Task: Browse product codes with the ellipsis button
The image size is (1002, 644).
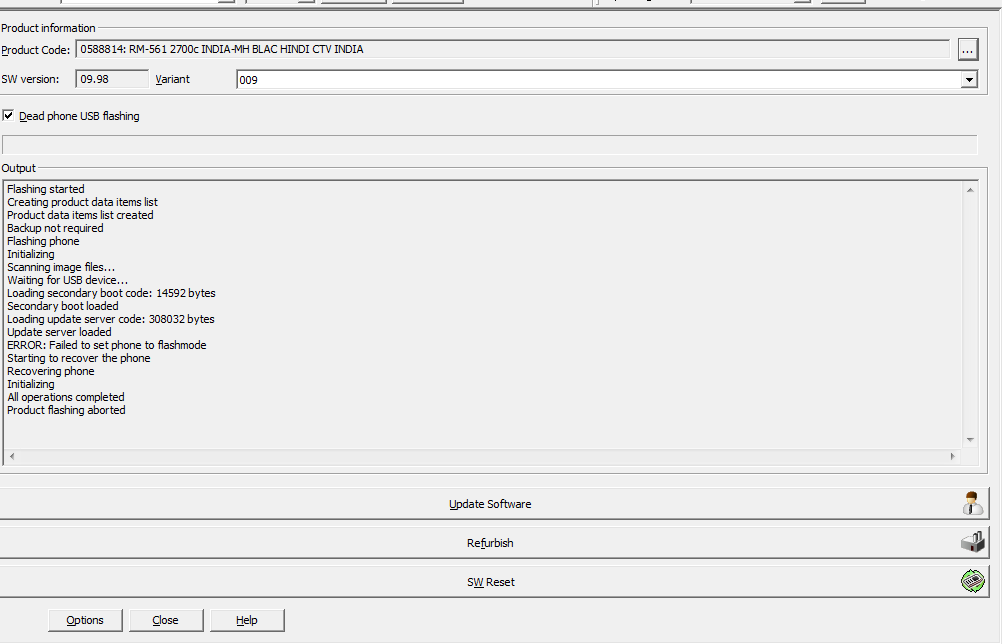Action: point(967,50)
